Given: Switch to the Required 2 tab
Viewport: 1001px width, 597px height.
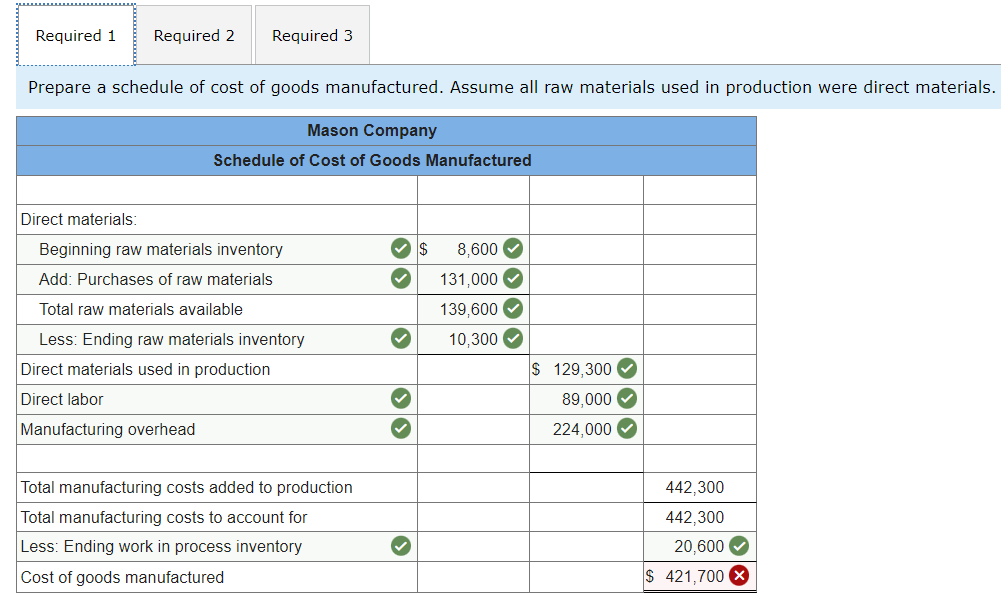Looking at the screenshot, I should point(193,34).
